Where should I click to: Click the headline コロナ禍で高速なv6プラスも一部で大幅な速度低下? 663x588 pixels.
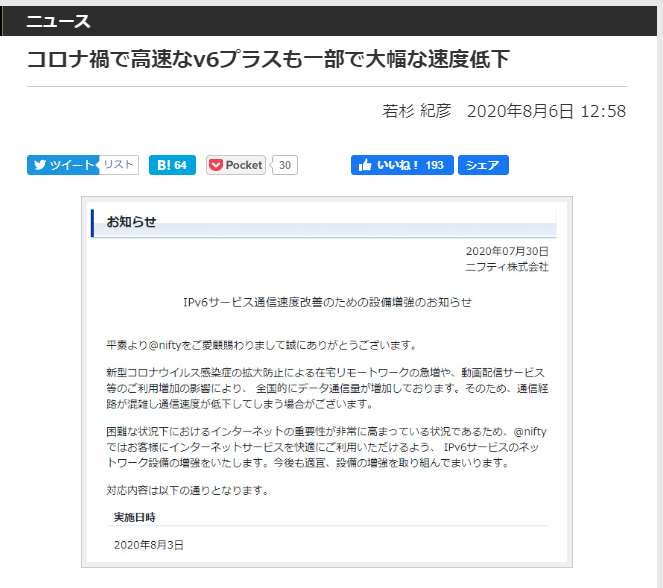pyautogui.click(x=268, y=59)
